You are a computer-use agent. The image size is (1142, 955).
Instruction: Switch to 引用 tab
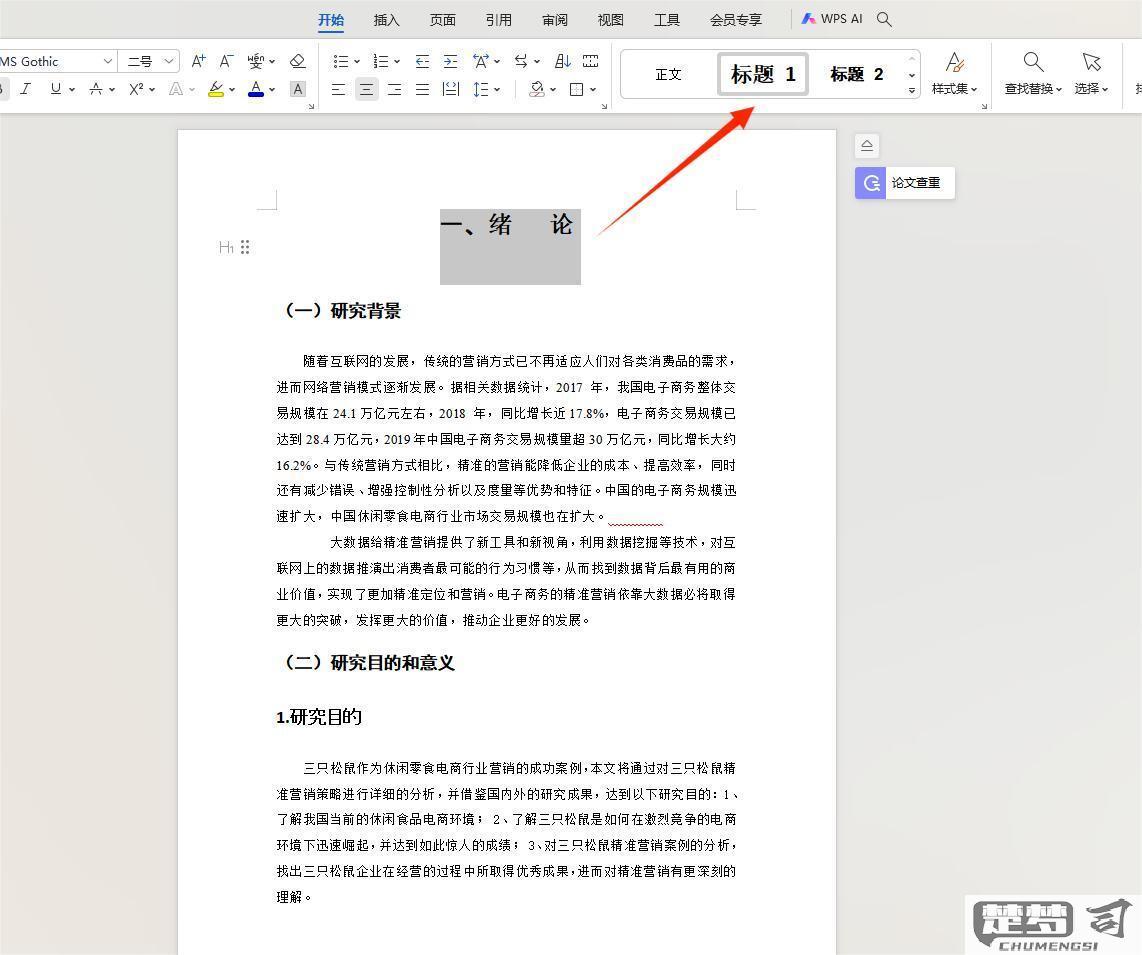(x=499, y=20)
